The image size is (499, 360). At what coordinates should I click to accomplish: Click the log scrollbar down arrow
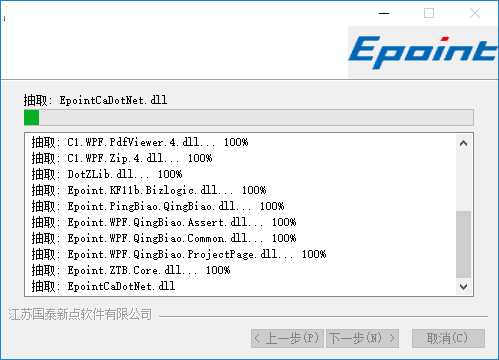pyautogui.click(x=463, y=287)
